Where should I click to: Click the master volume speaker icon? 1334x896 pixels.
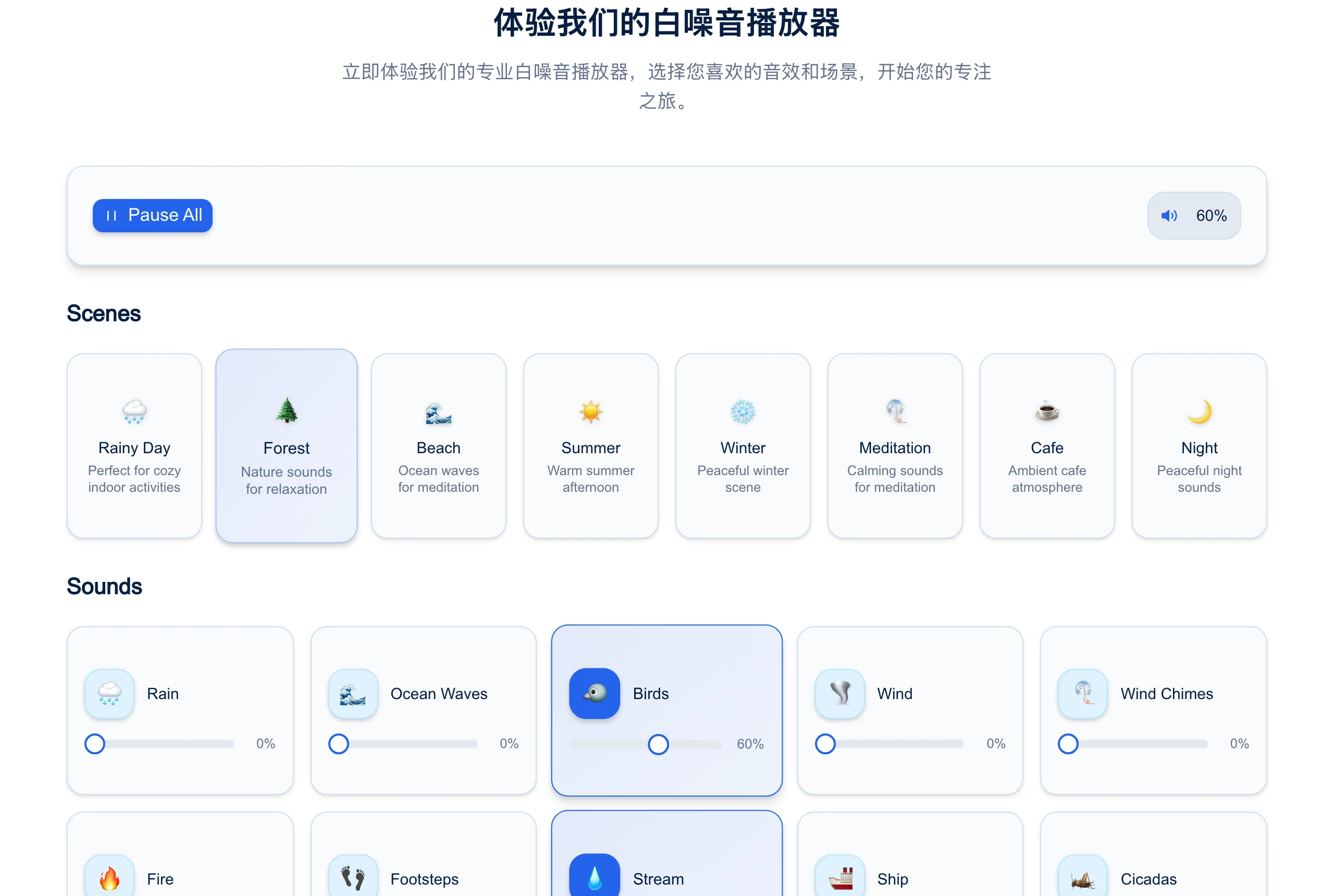[1169, 216]
